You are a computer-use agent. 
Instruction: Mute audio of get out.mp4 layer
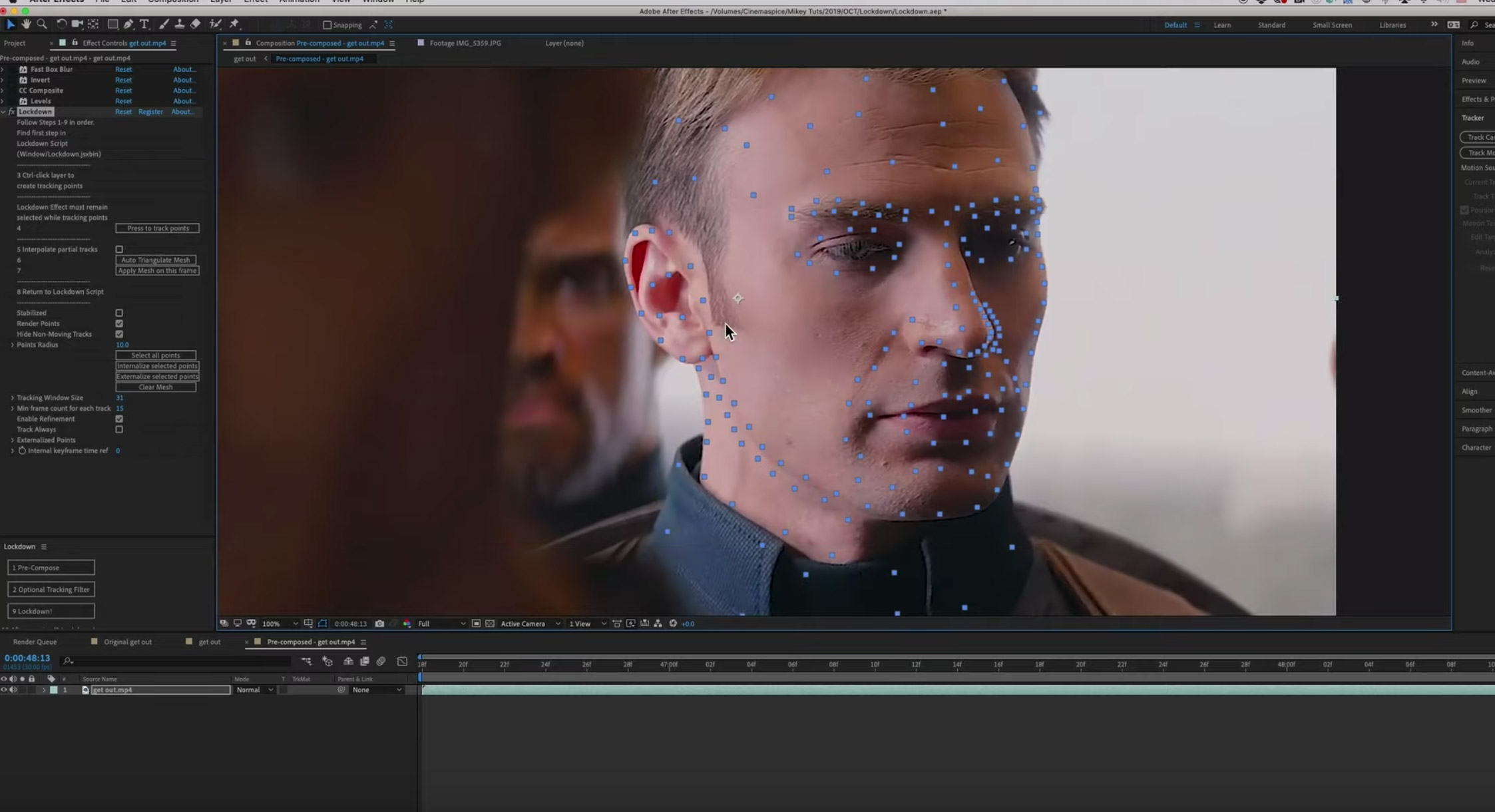pos(13,690)
